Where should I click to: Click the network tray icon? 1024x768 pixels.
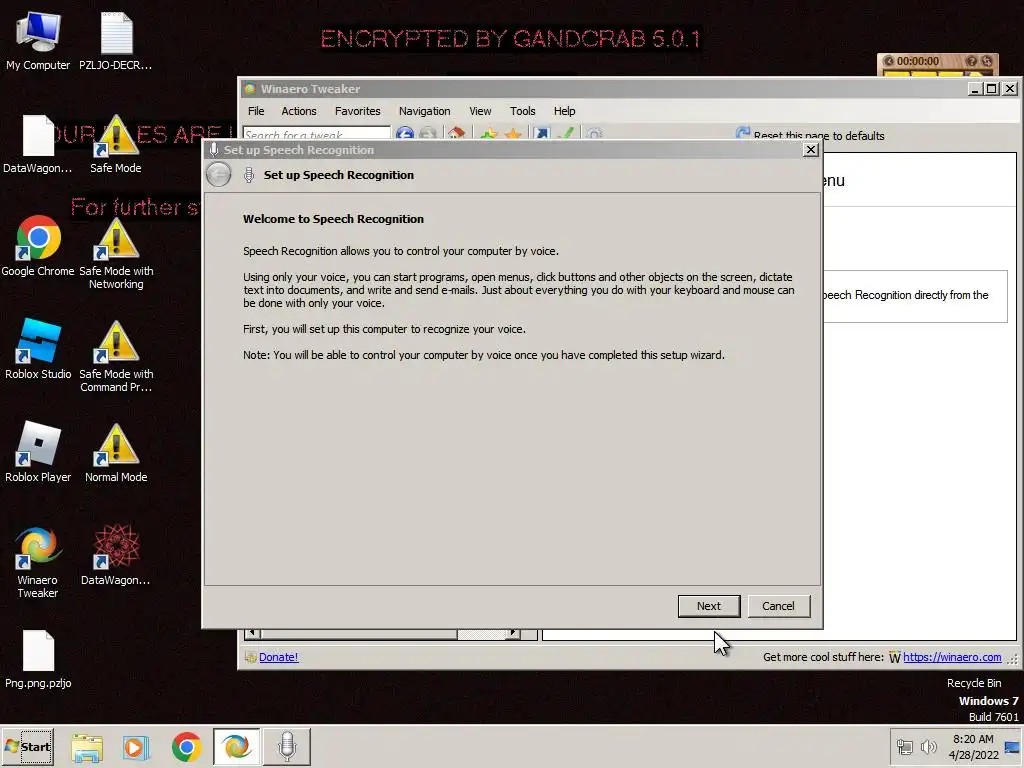click(904, 747)
